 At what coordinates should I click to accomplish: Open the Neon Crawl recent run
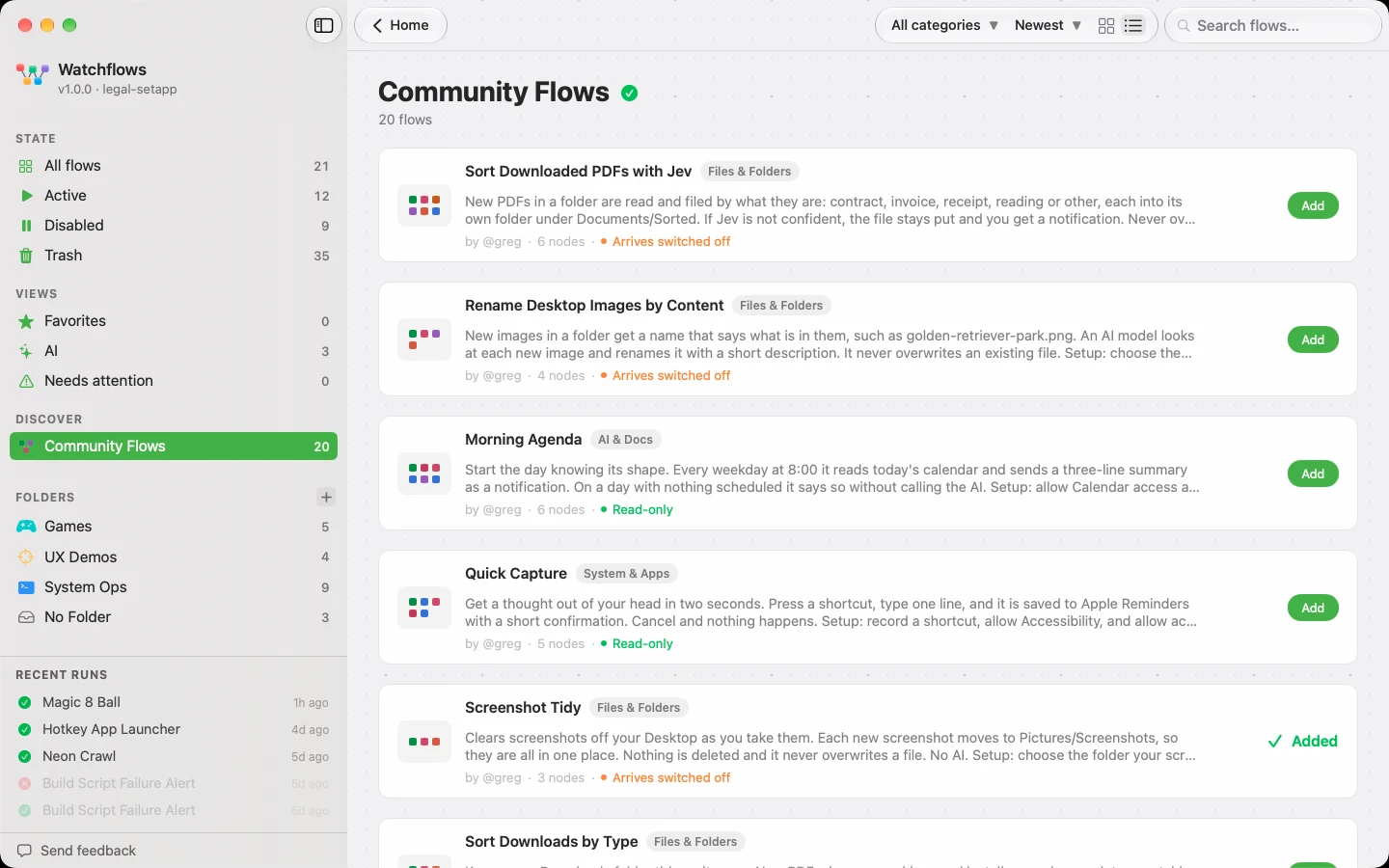click(x=174, y=757)
